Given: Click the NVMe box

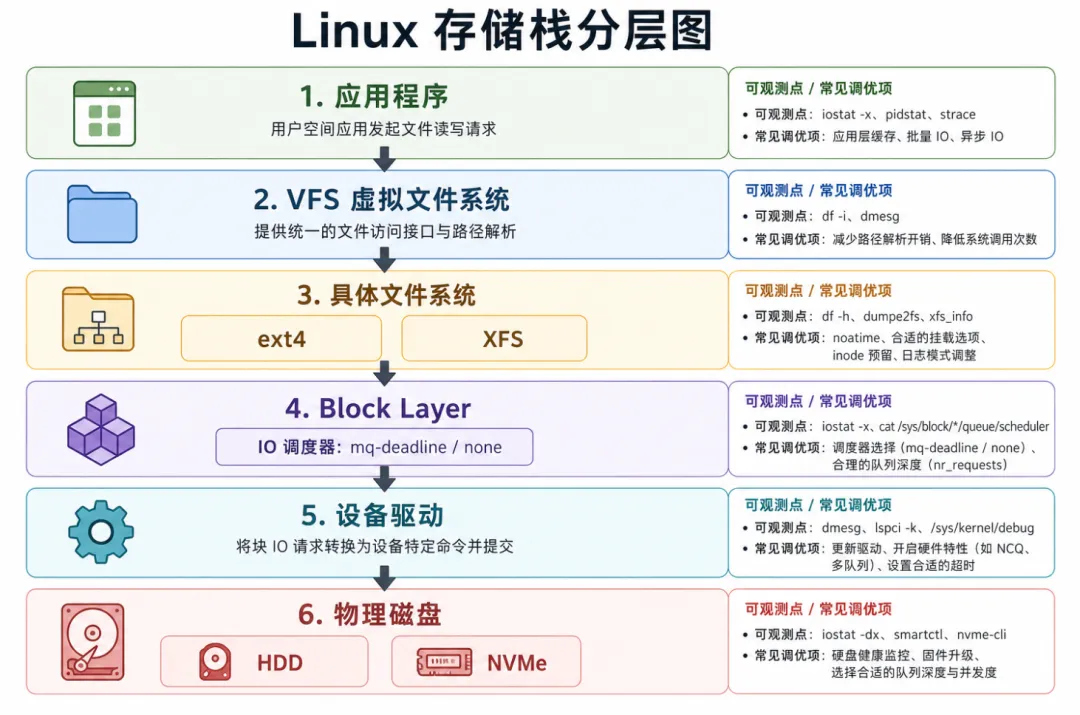Looking at the screenshot, I should click(486, 661).
